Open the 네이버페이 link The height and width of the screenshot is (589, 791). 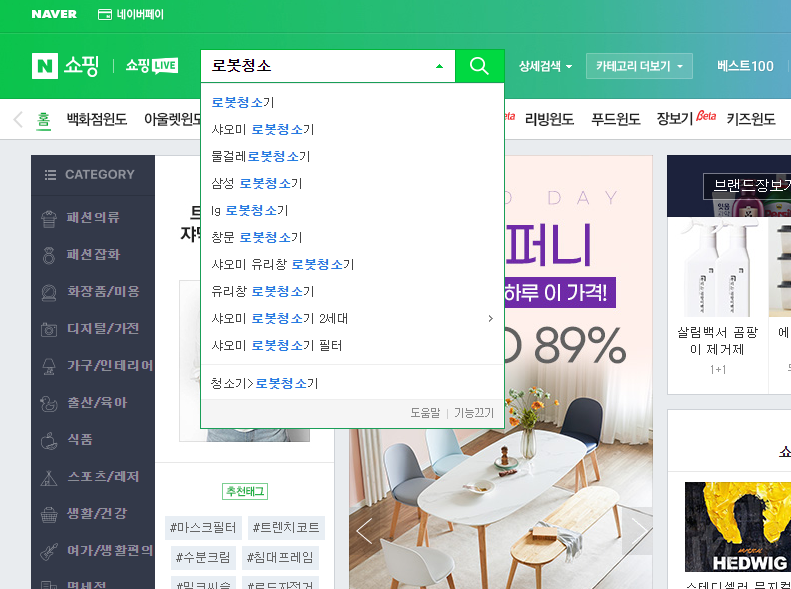pyautogui.click(x=131, y=14)
